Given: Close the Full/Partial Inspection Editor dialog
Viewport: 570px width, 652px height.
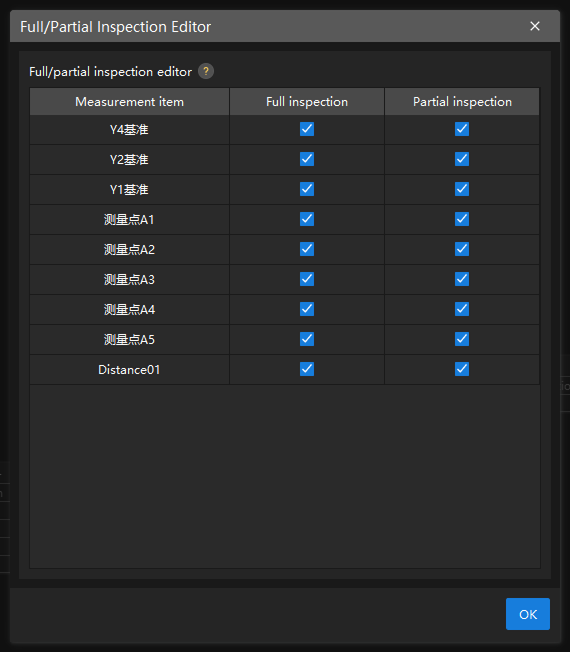Looking at the screenshot, I should [535, 26].
